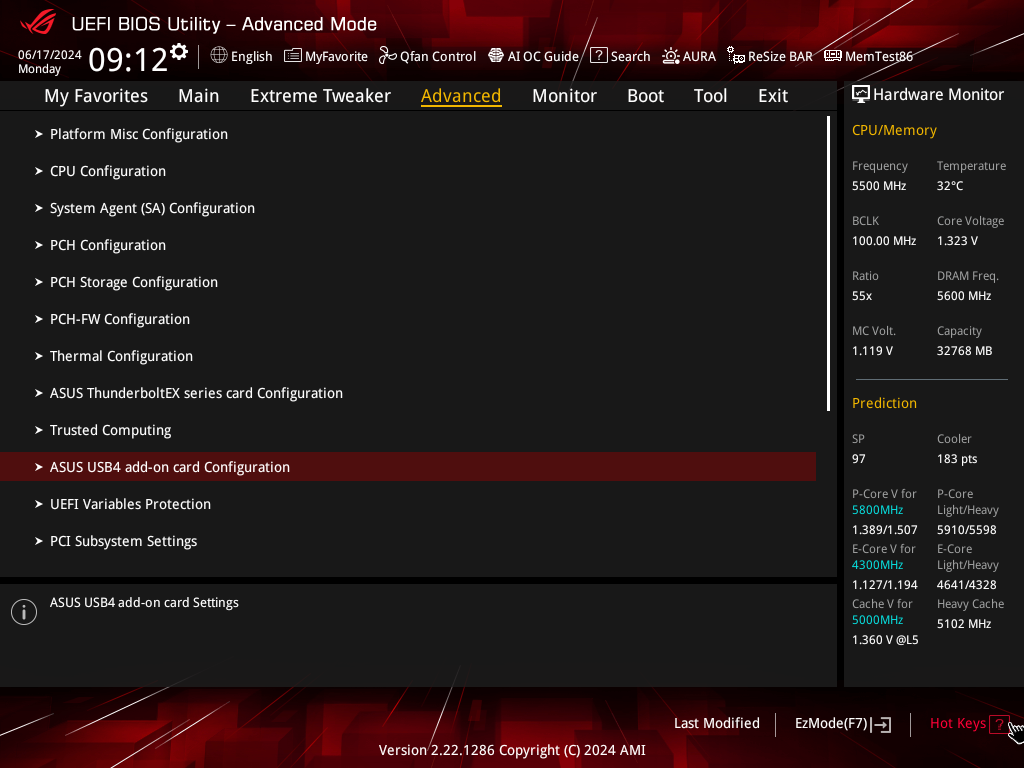Switch to My Favorites tab
The image size is (1024, 768).
tap(96, 96)
